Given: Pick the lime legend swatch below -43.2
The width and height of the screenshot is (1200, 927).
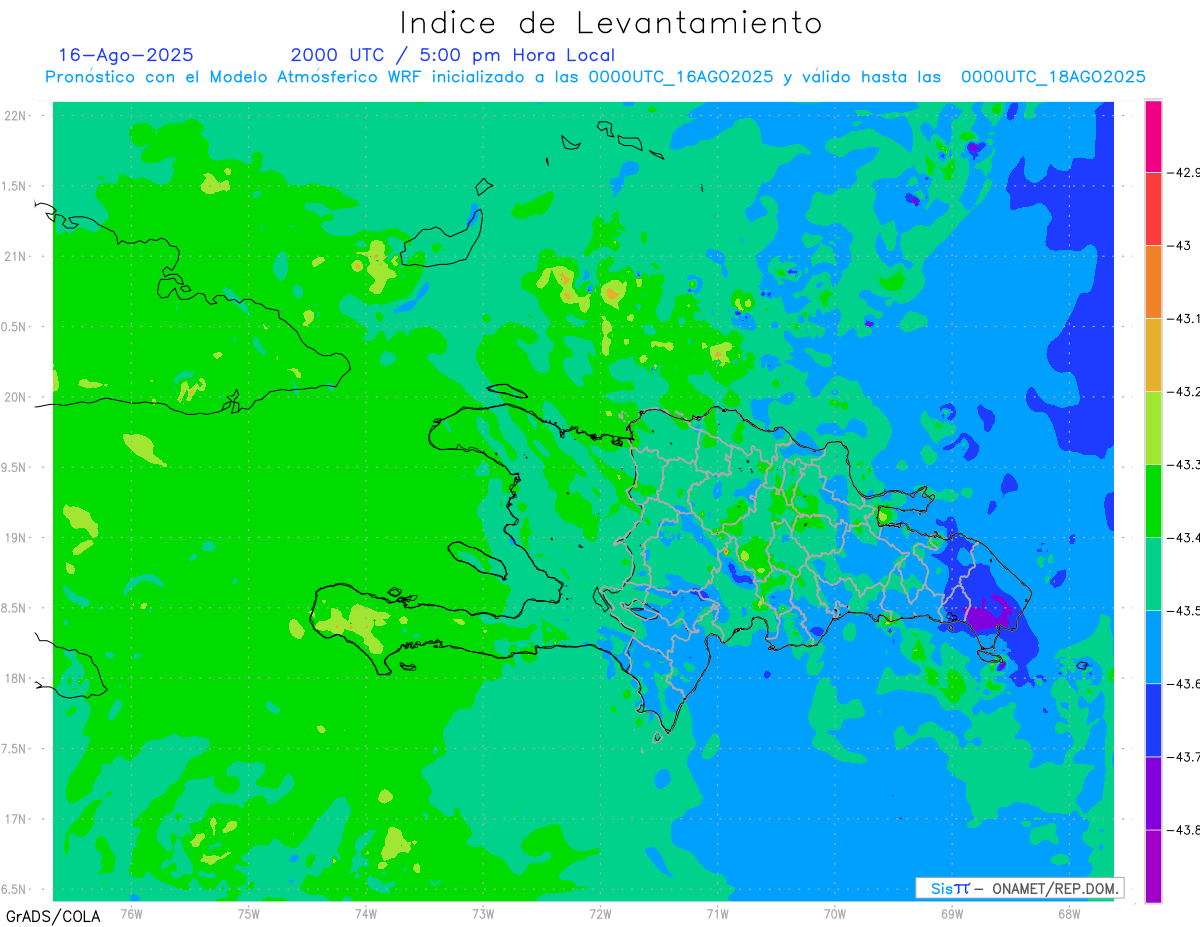Looking at the screenshot, I should click(1153, 427).
